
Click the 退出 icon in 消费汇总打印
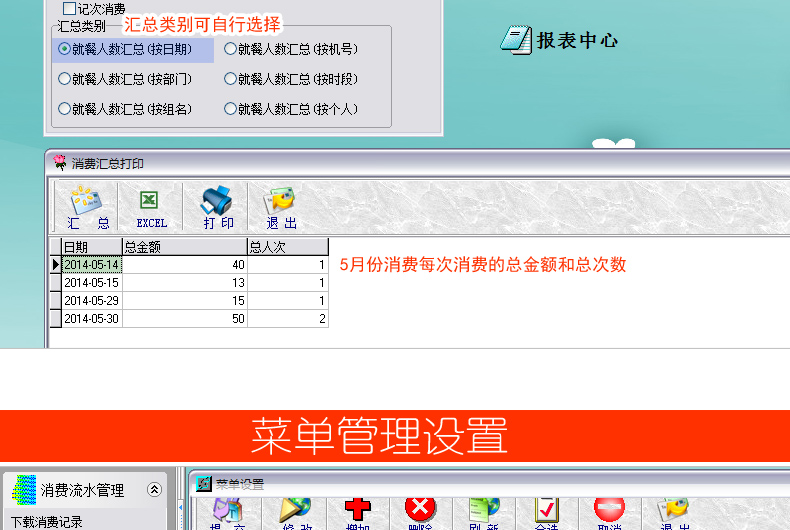pyautogui.click(x=280, y=207)
